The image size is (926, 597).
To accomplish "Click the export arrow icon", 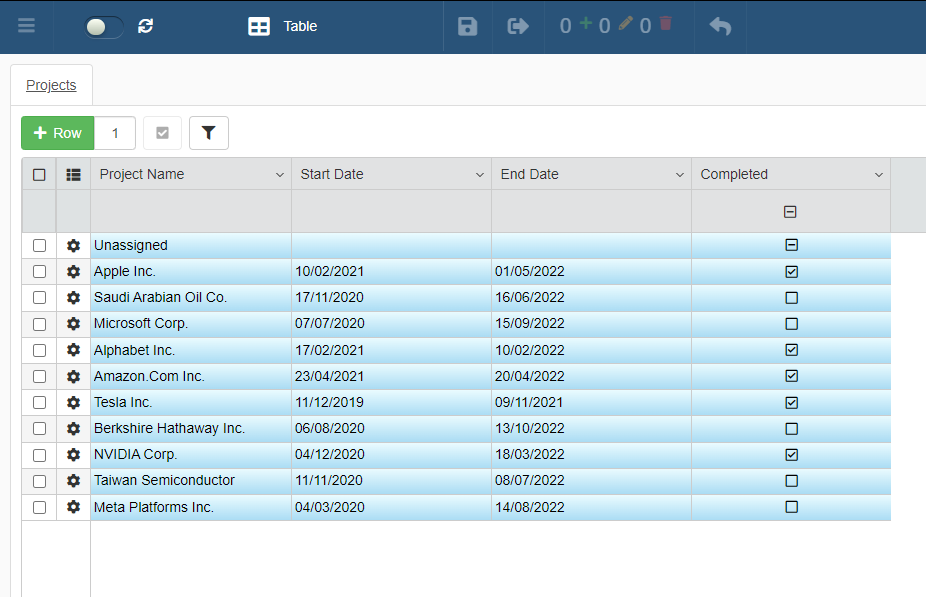I will 518,26.
